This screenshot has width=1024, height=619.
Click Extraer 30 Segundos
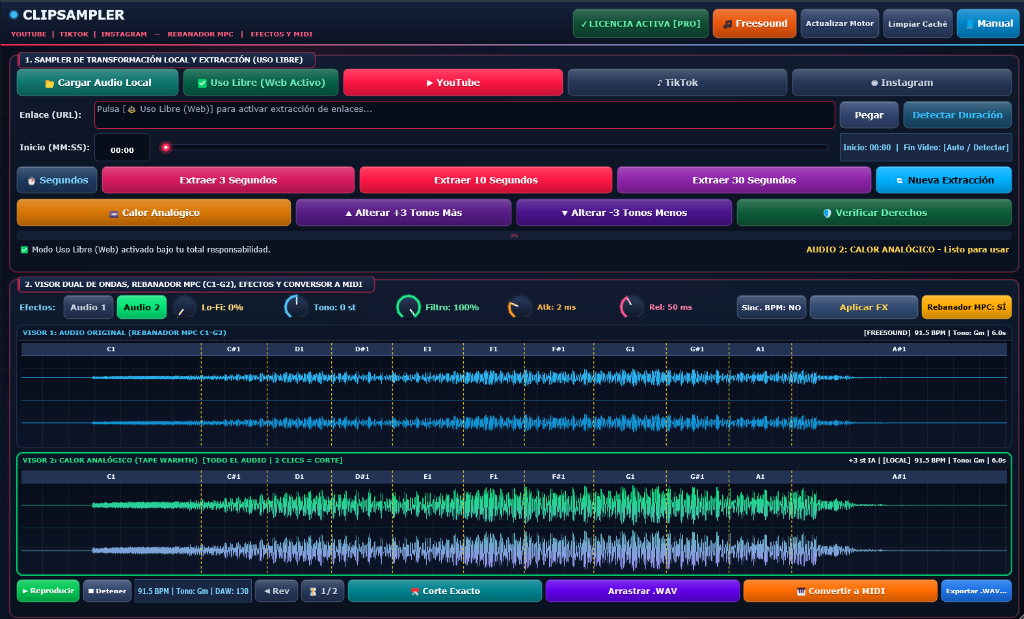pos(744,180)
